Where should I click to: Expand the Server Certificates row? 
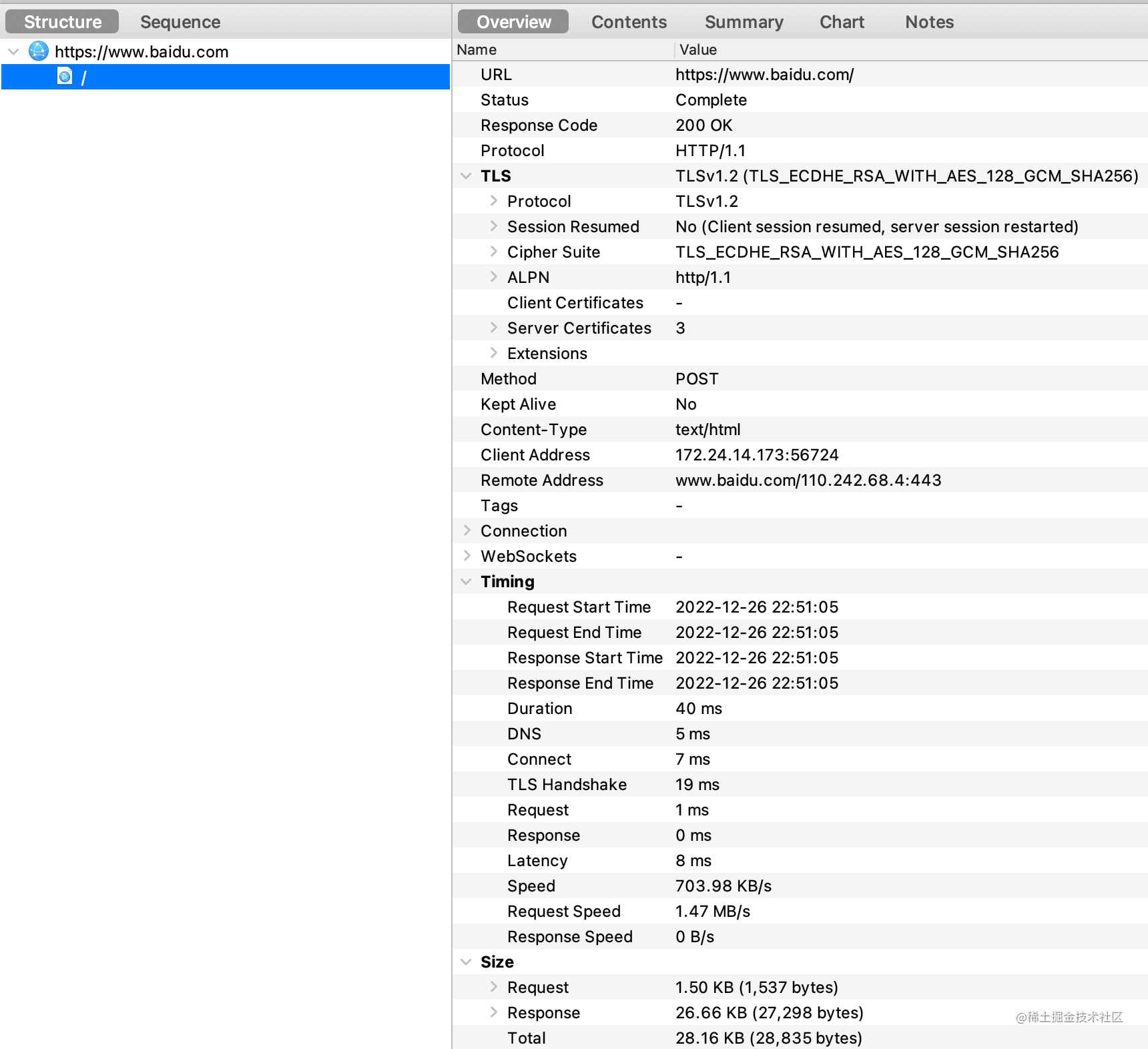[x=493, y=328]
